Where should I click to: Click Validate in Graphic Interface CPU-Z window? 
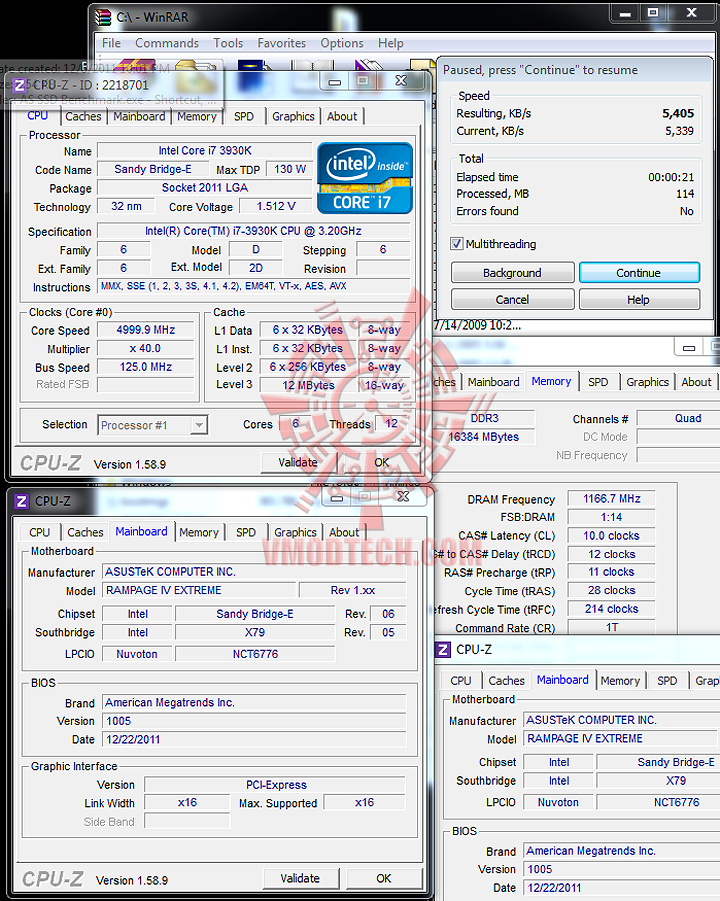pos(301,879)
